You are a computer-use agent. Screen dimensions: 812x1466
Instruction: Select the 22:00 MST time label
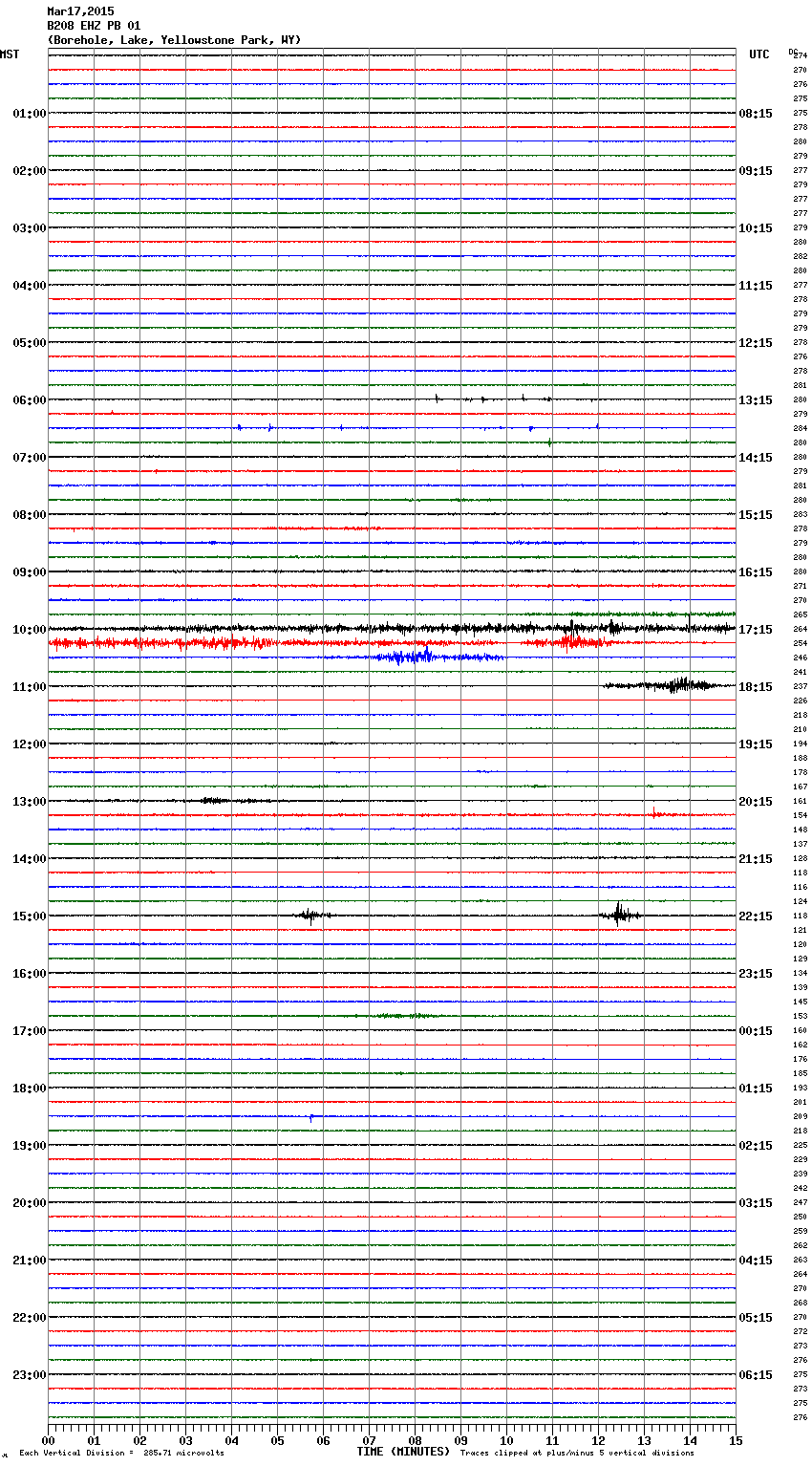point(29,1318)
